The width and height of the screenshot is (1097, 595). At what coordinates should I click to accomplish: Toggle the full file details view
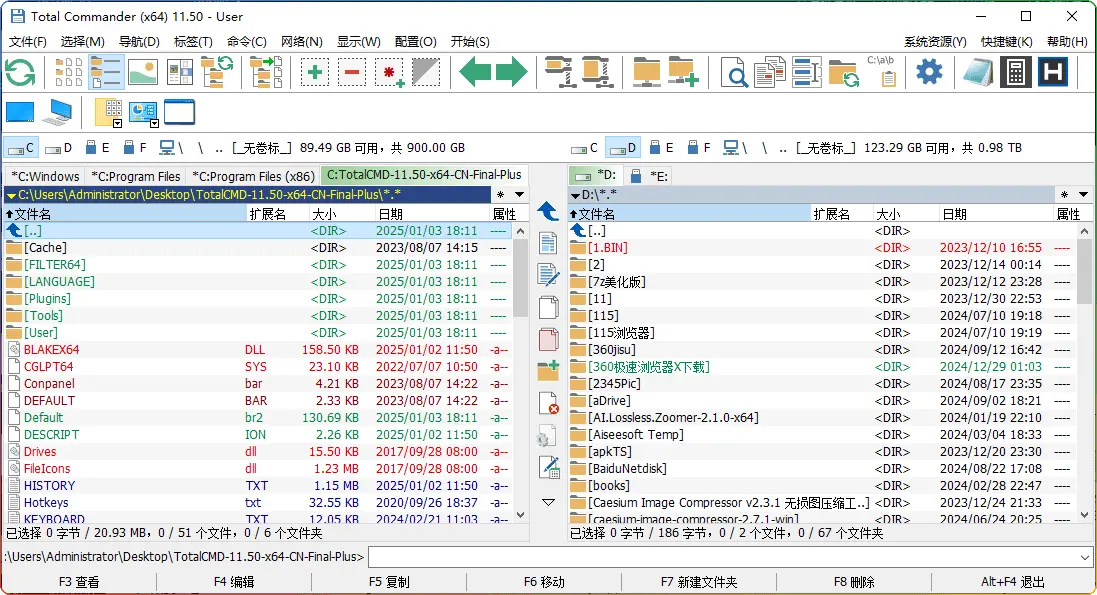pos(106,72)
